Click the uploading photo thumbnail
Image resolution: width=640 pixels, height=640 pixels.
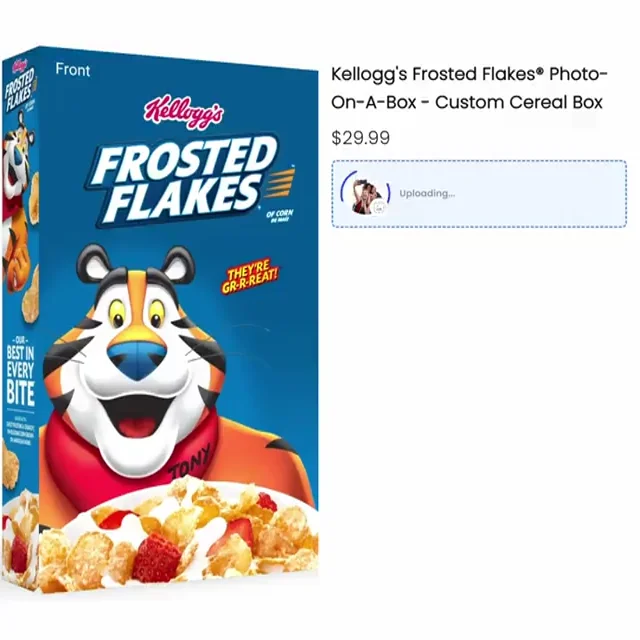(x=366, y=196)
